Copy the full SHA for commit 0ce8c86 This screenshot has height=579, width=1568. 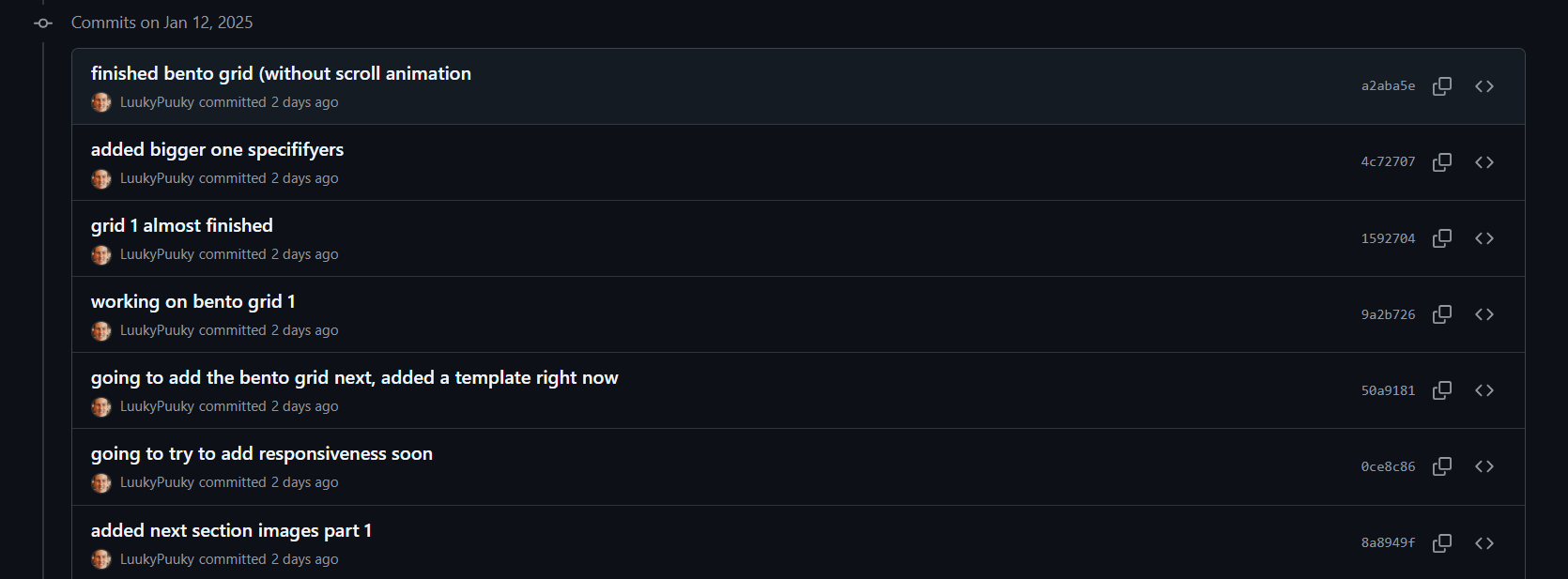1442,465
